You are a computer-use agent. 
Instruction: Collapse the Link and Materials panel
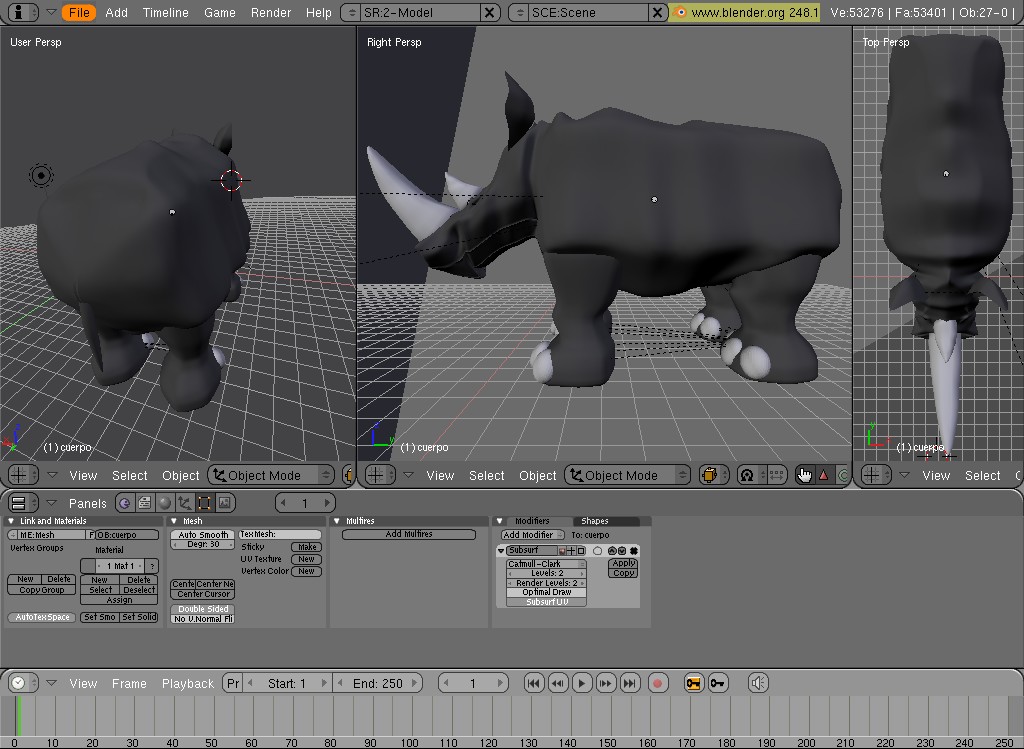tap(11, 520)
